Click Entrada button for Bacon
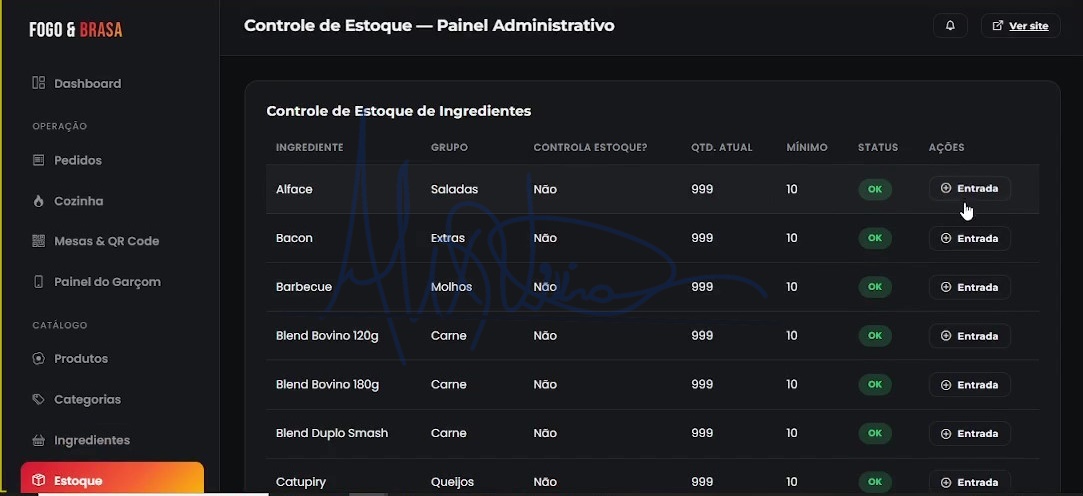1083x496 pixels. click(970, 238)
